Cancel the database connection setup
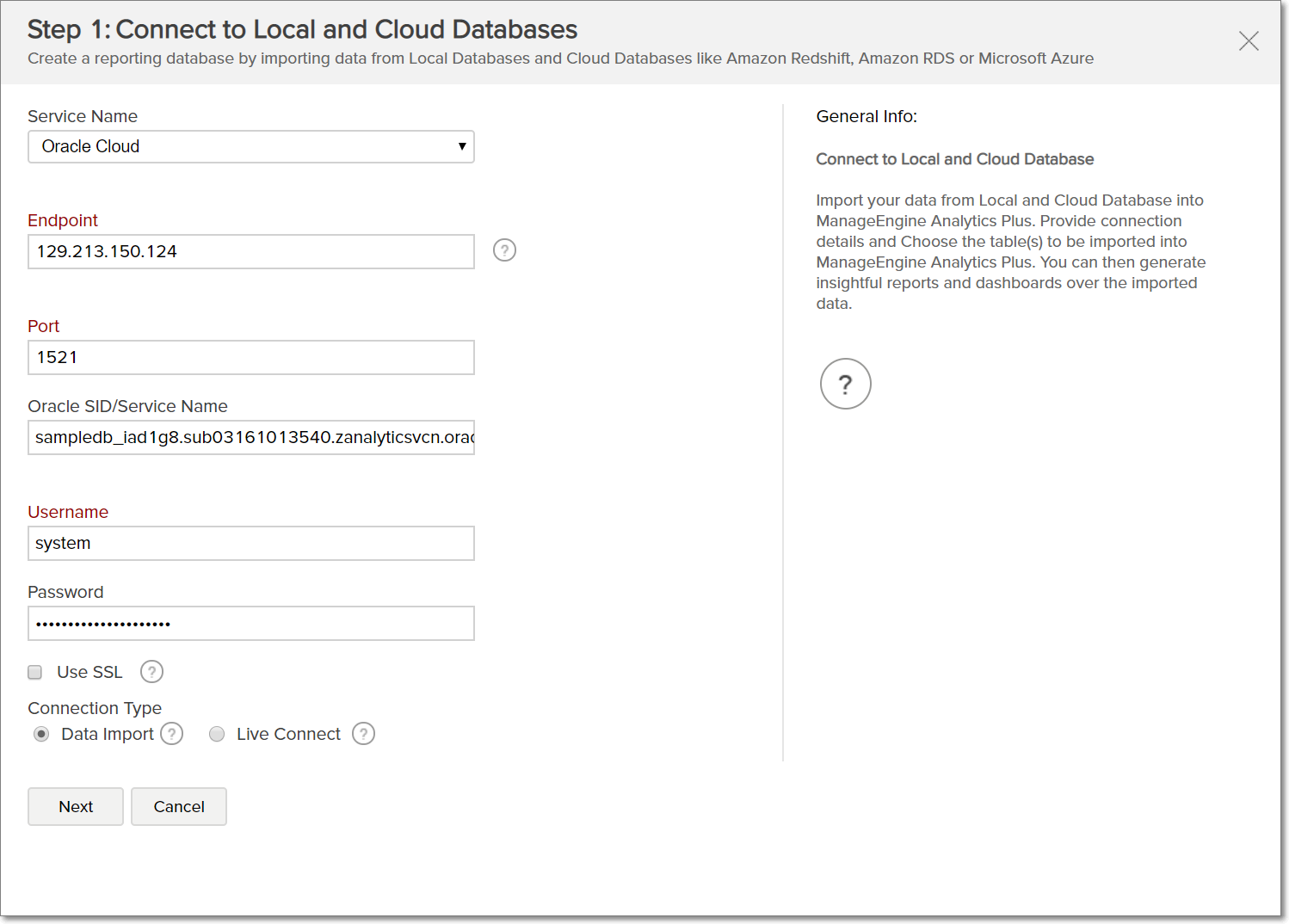 (178, 806)
